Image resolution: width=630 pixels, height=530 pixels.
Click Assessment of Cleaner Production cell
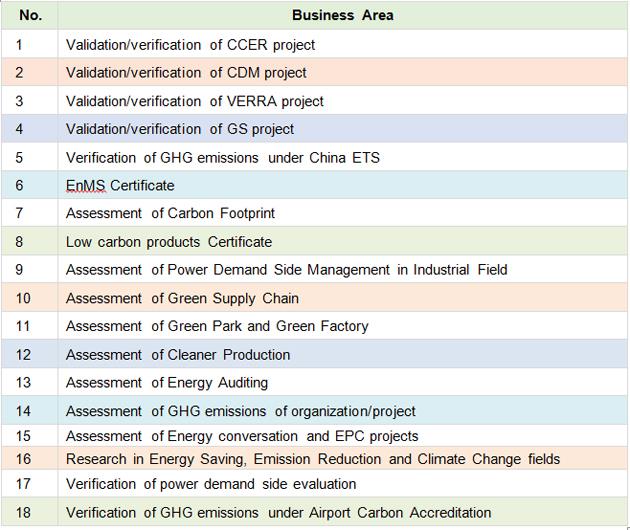[x=178, y=354]
